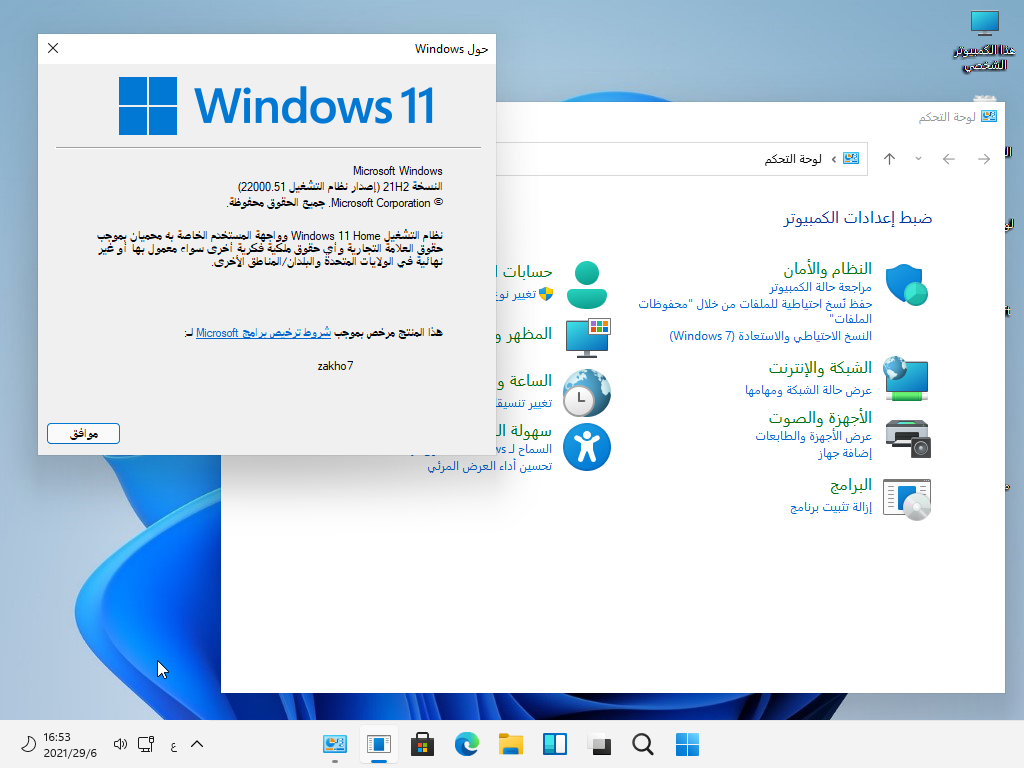This screenshot has height=768, width=1024.
Task: Open الشبكة والإنترنت (Network and Internet) category
Action: tap(820, 368)
